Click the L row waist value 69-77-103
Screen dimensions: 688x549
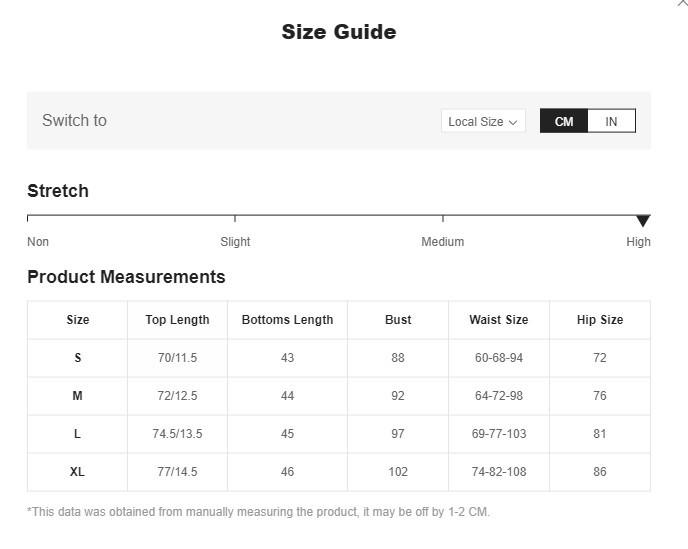click(500, 434)
